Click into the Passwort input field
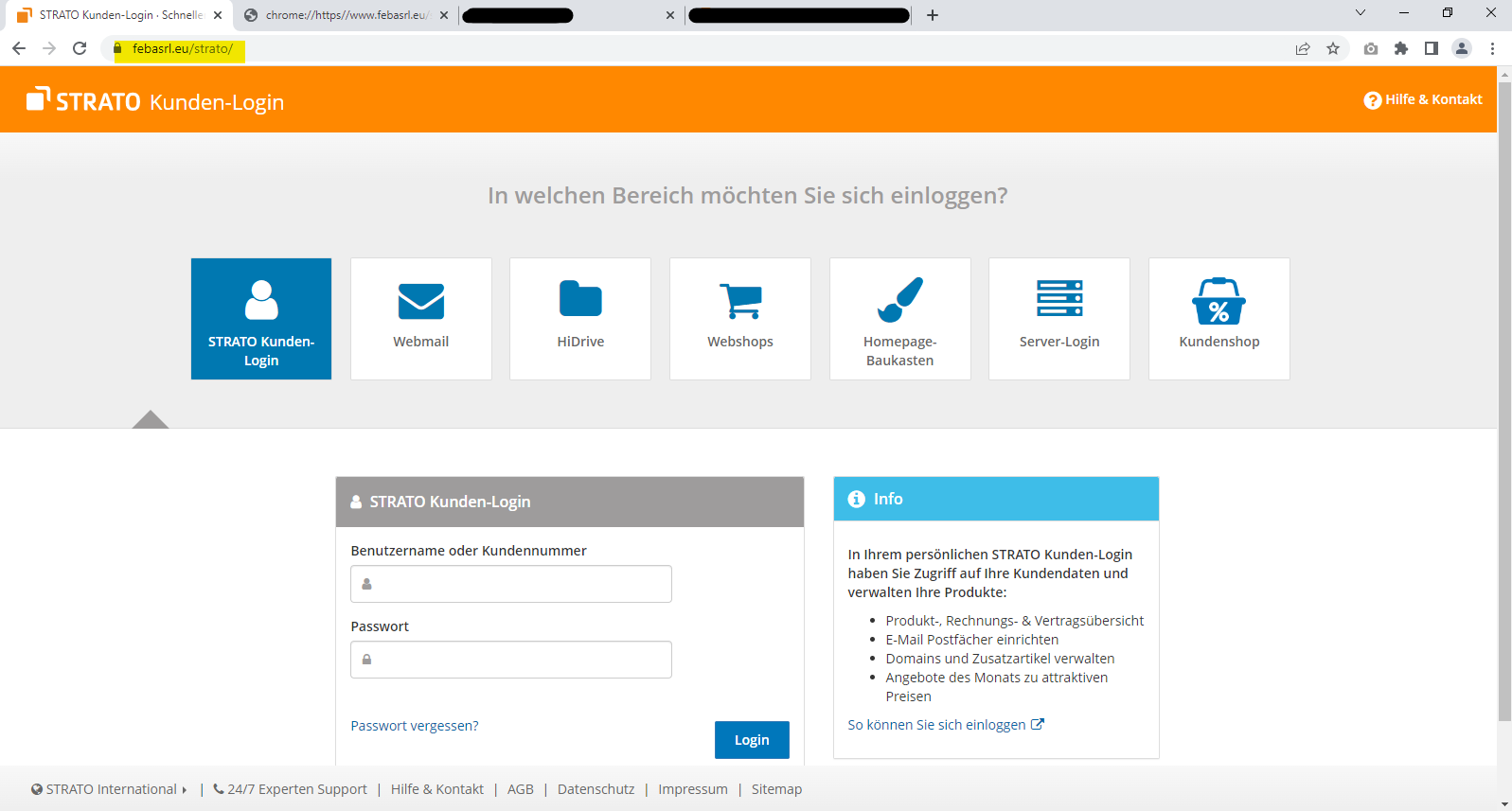1512x811 pixels. 511,660
